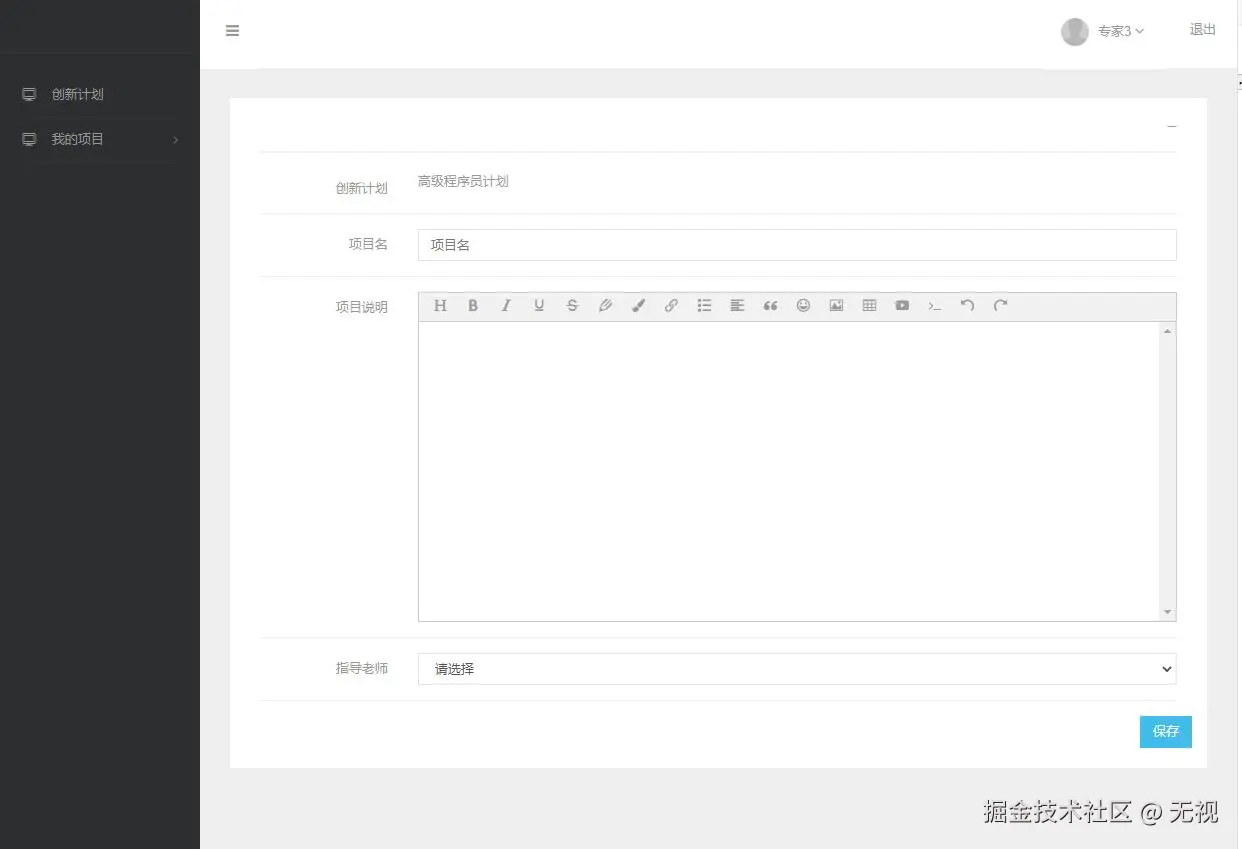This screenshot has height=849, width=1242.
Task: Click the 指导老师 field label
Action: point(361,668)
